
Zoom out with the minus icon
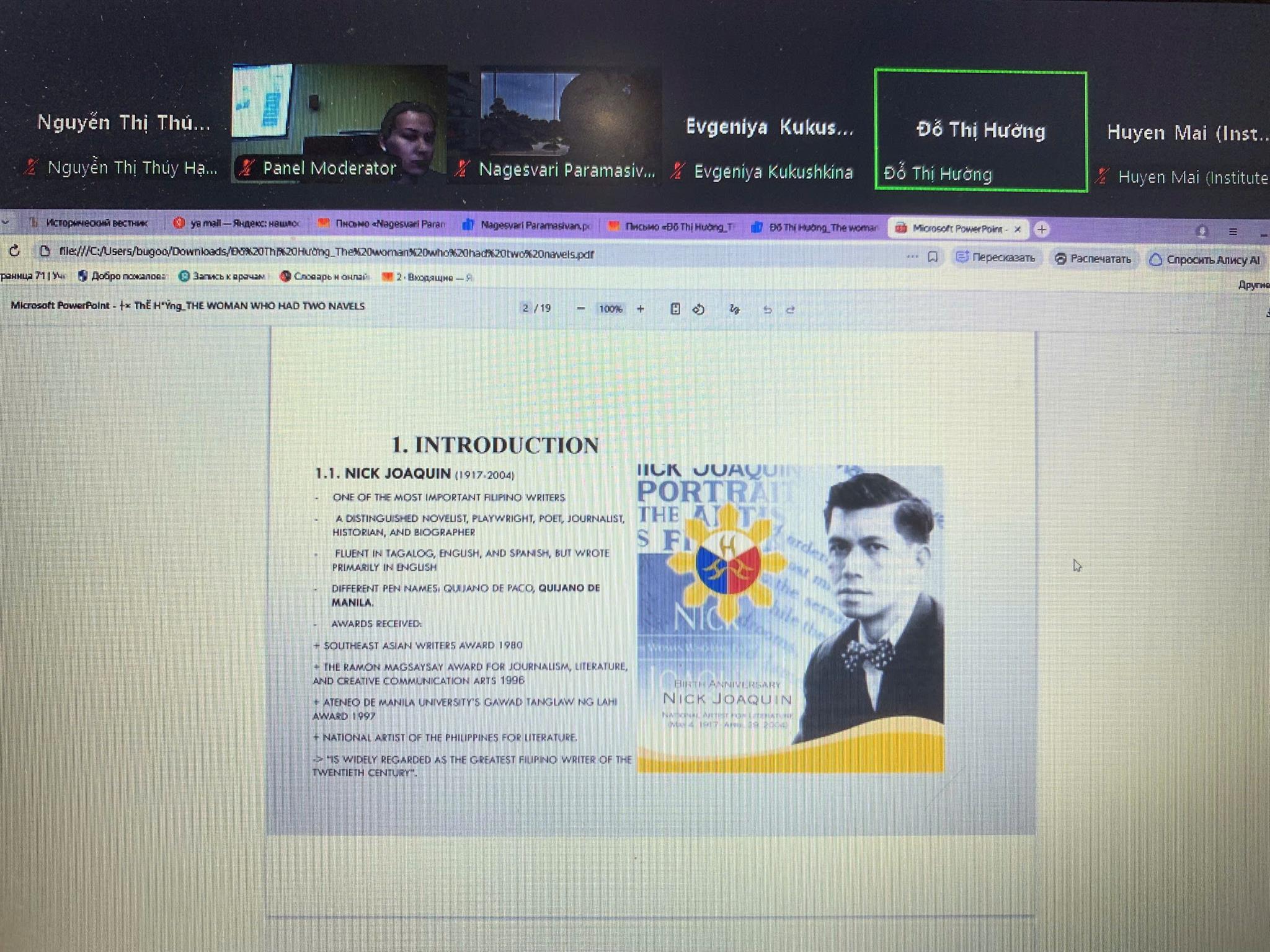pyautogui.click(x=580, y=309)
